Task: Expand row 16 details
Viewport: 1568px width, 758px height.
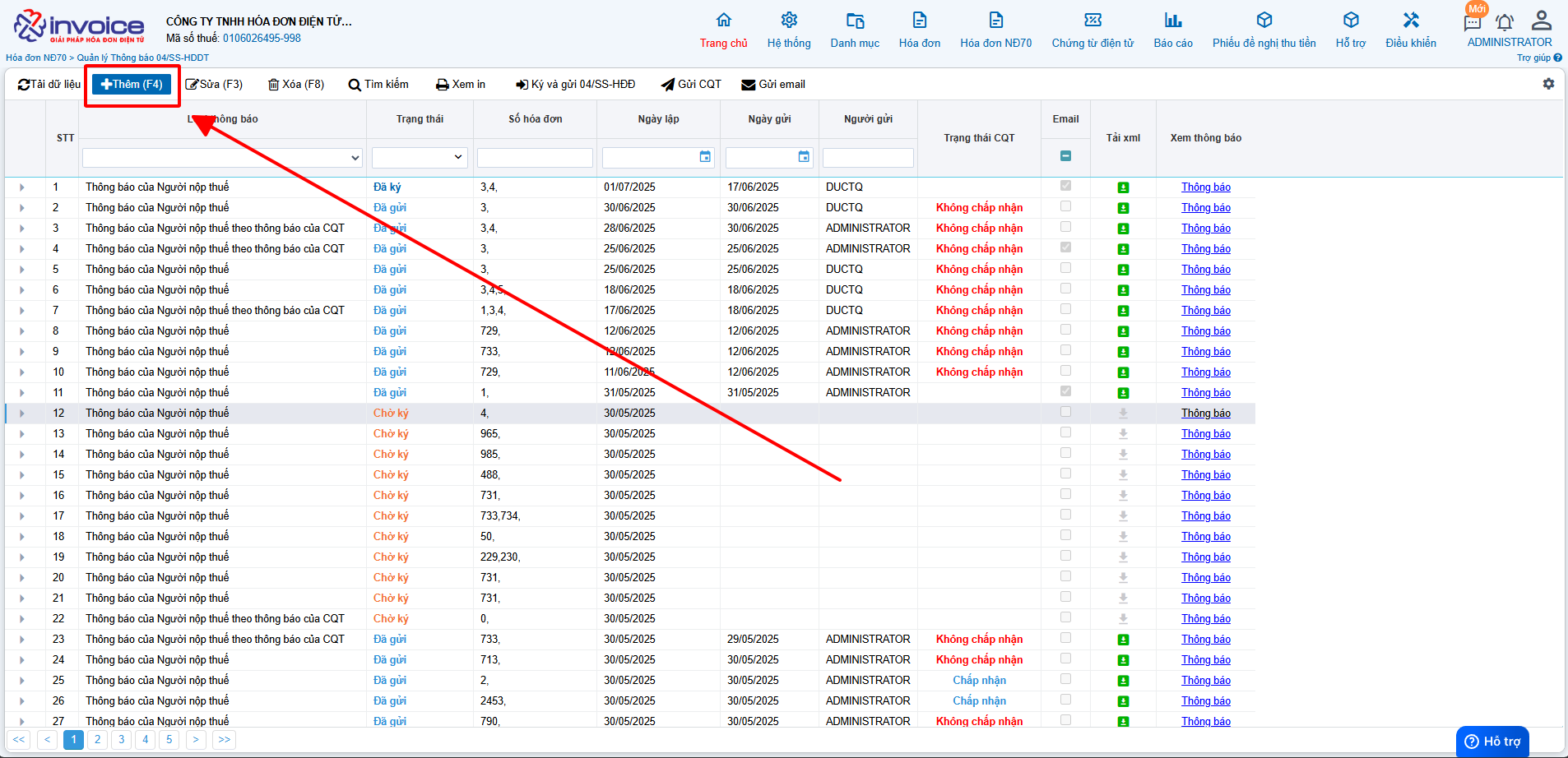Action: [22, 496]
